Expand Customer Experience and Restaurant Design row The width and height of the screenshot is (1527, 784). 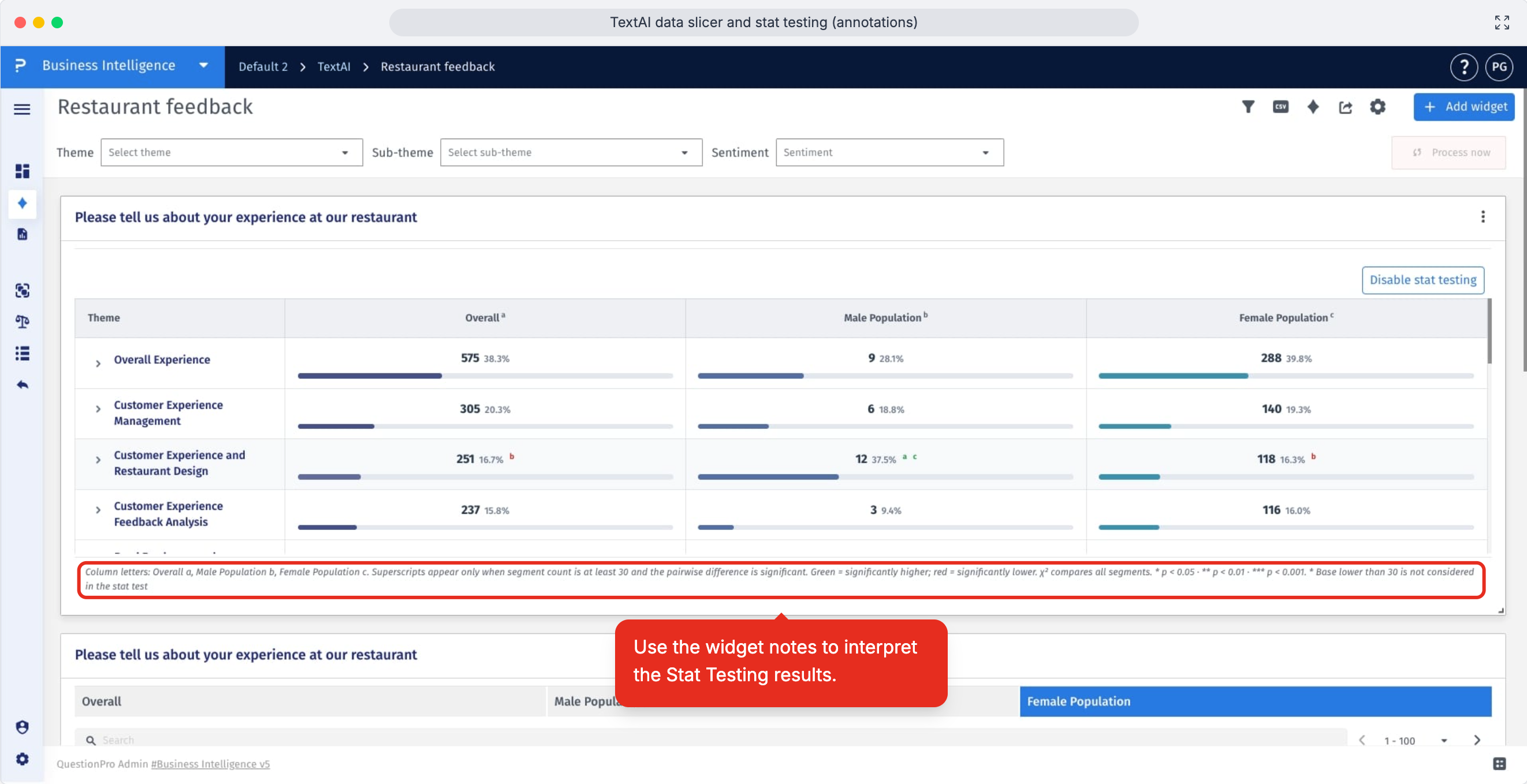98,460
